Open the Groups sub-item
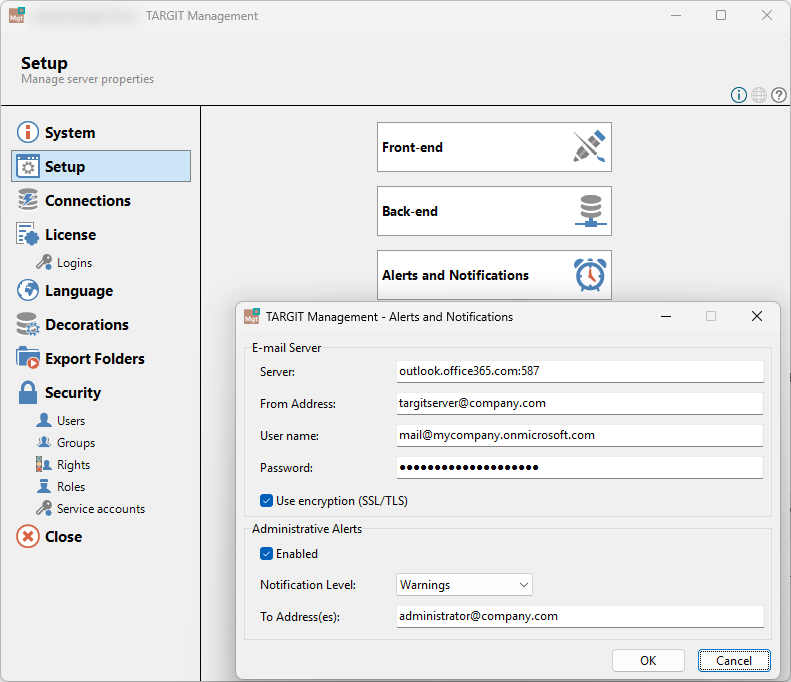 point(76,442)
